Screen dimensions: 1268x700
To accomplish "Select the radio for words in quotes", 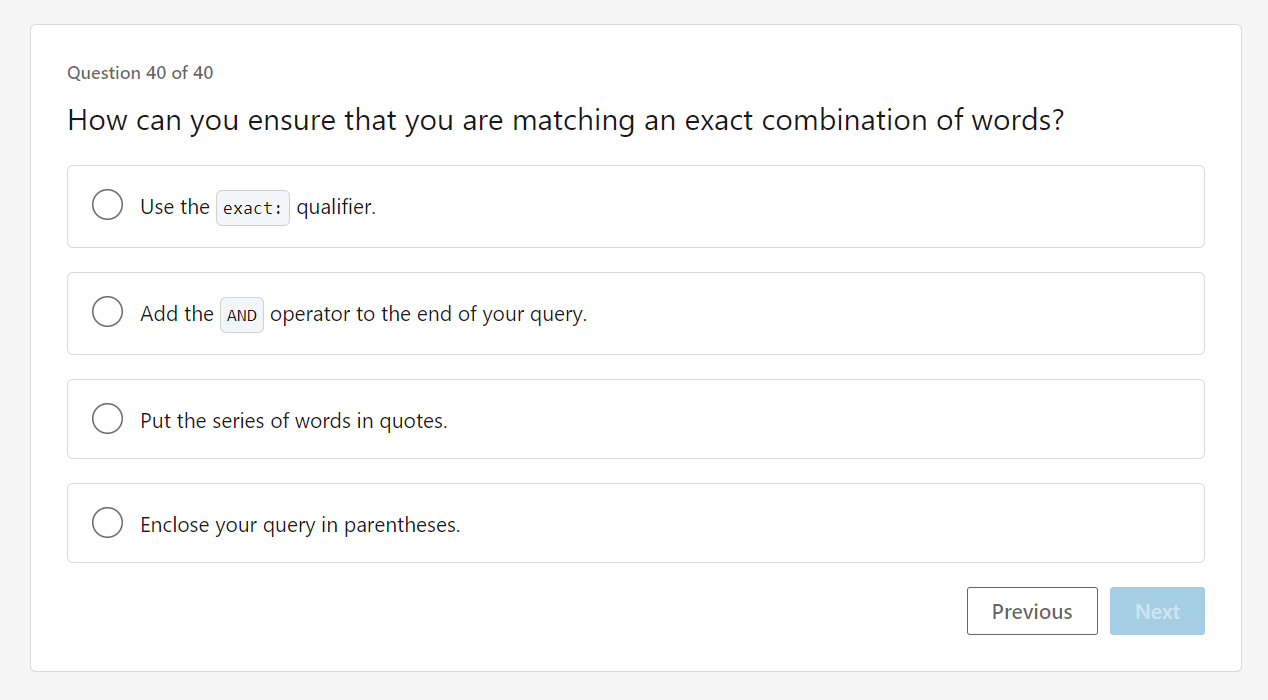I will [x=107, y=418].
